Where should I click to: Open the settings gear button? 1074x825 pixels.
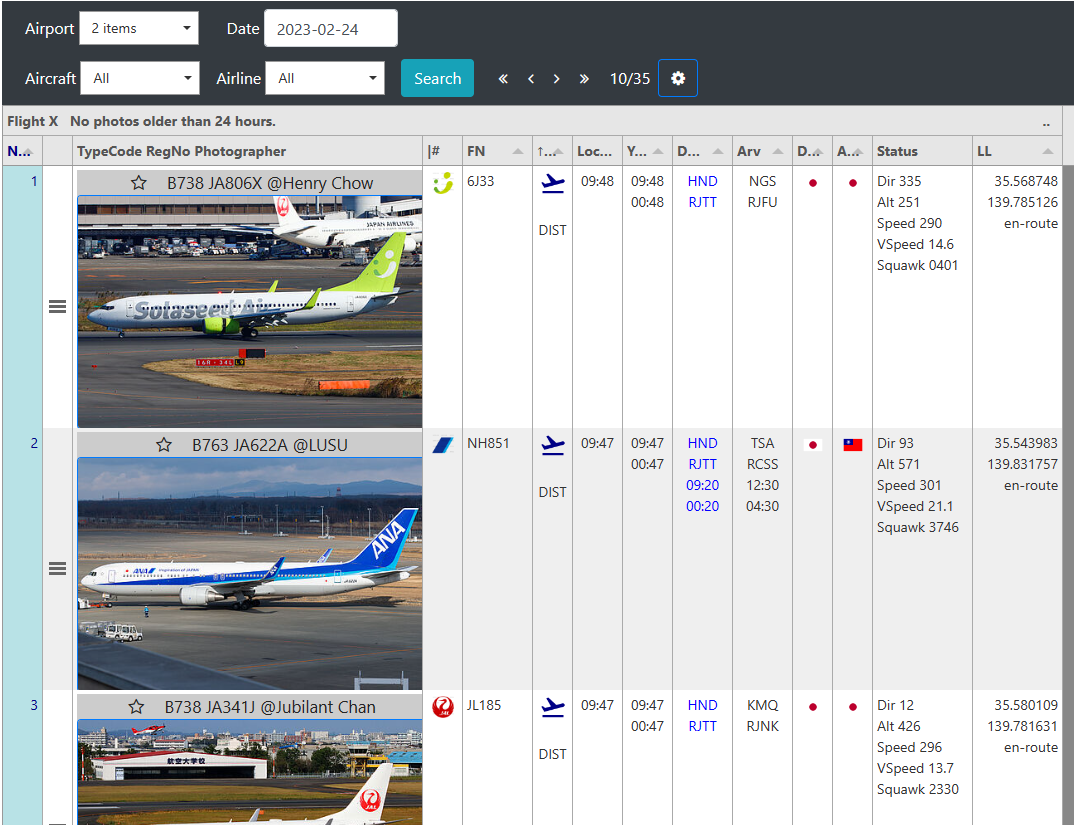coord(677,78)
